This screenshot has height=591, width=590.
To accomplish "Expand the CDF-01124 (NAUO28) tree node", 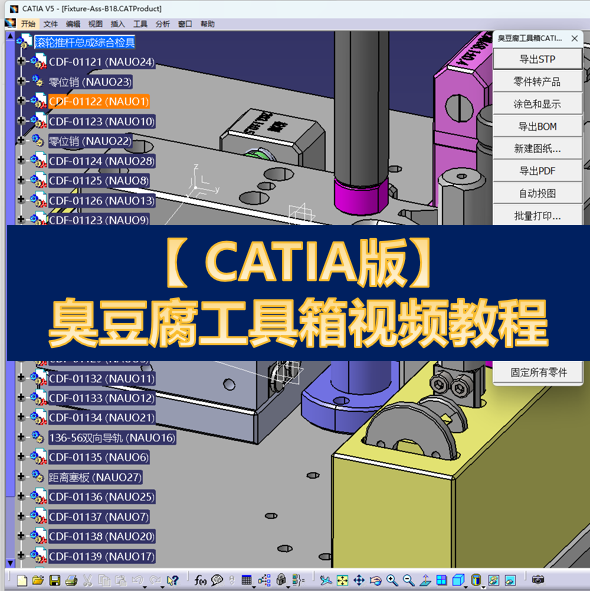I will click(x=21, y=160).
